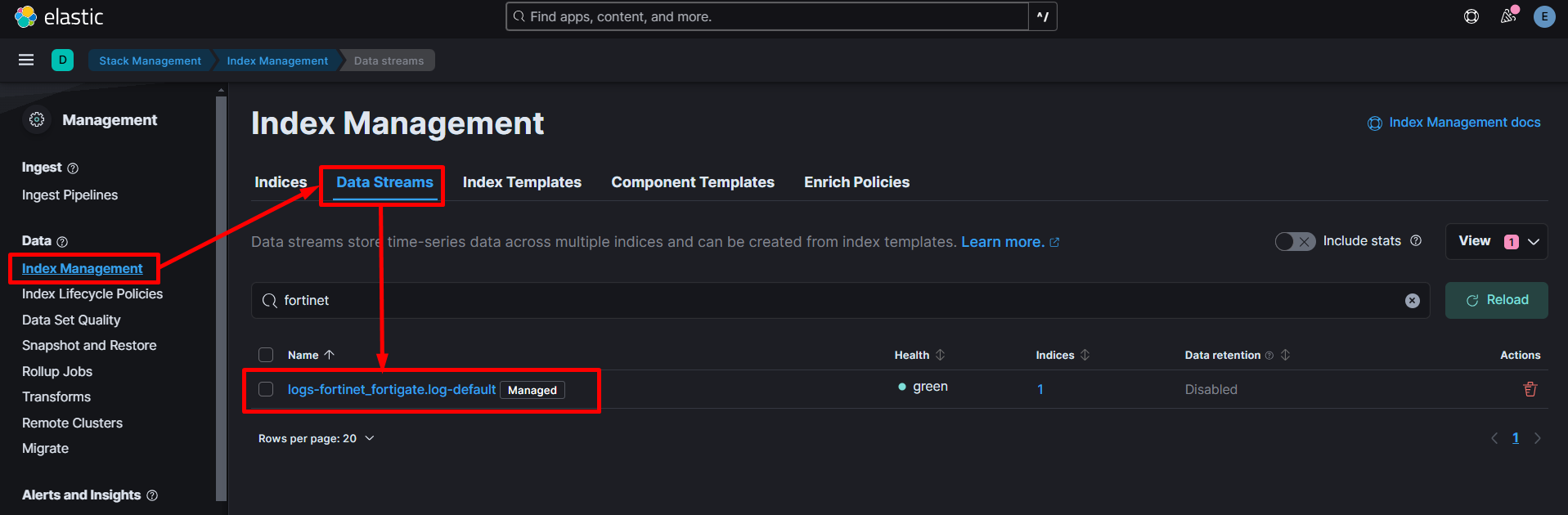Open the Rows per page dropdown
The height and width of the screenshot is (515, 1568).
tap(316, 438)
